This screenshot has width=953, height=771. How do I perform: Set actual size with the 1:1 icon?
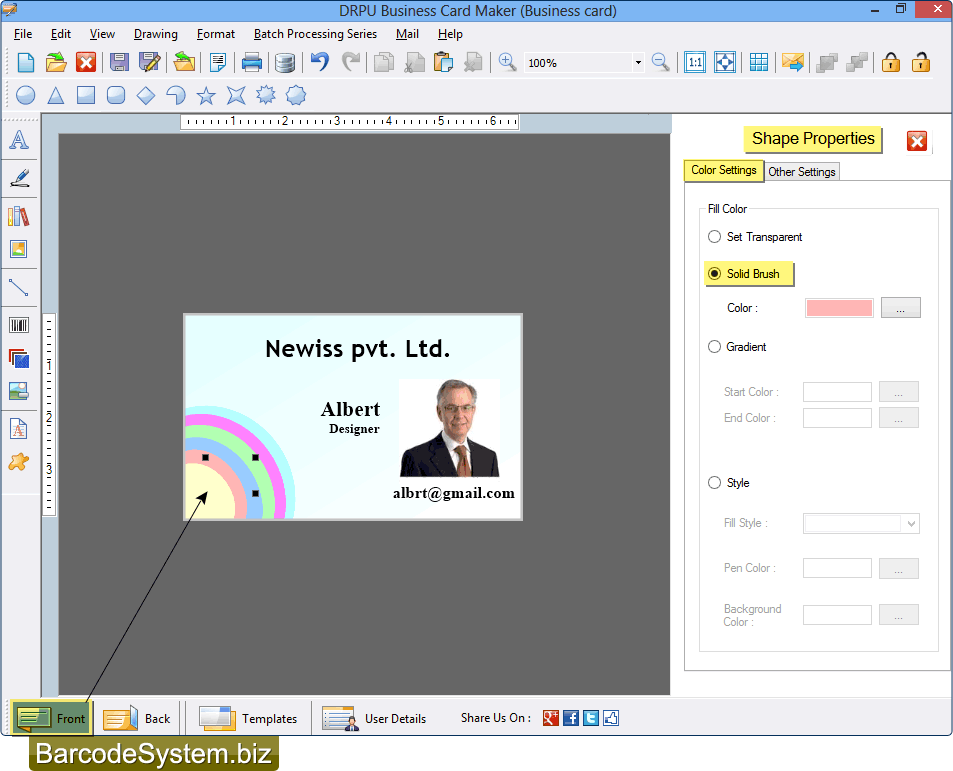point(695,62)
